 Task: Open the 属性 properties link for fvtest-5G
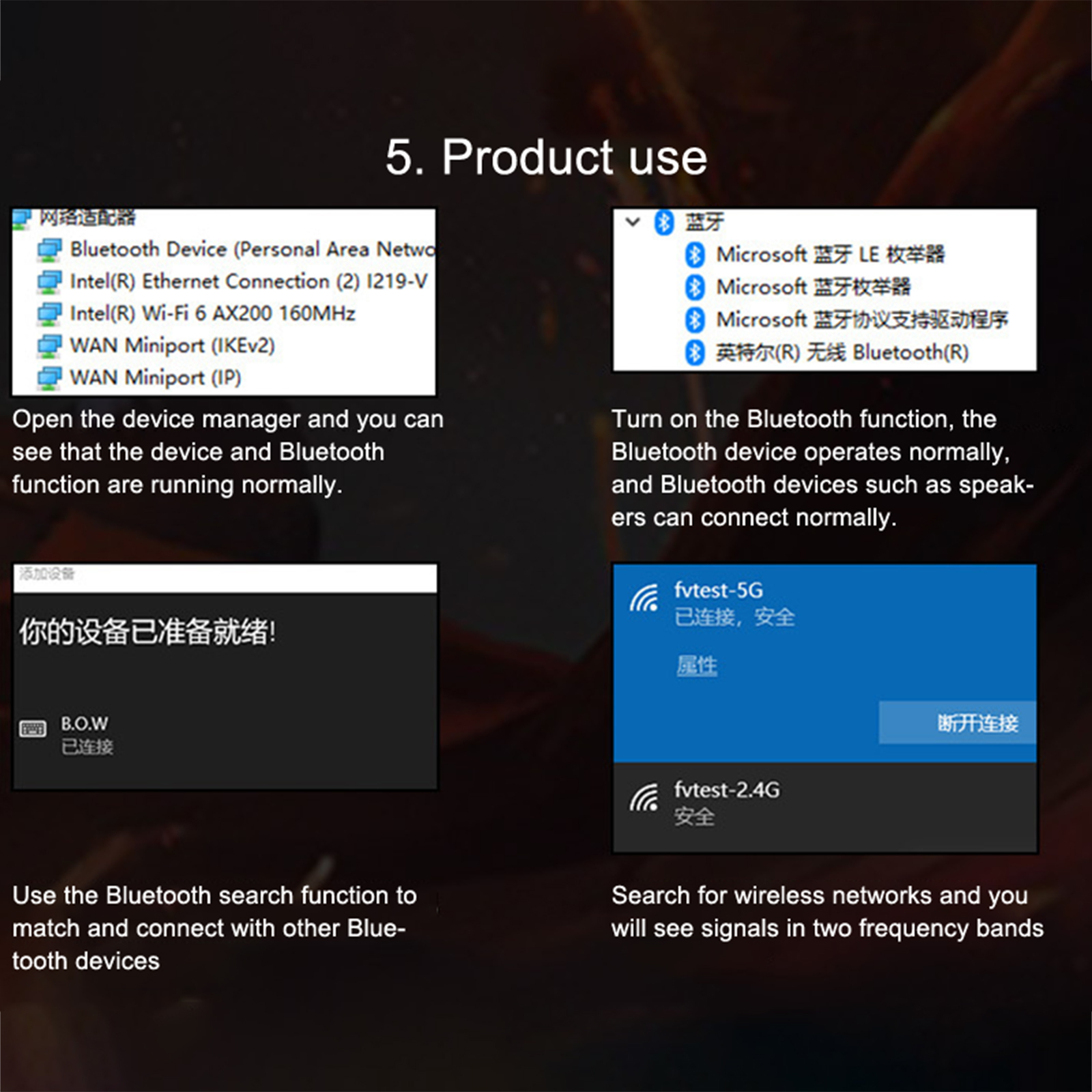pyautogui.click(x=697, y=665)
